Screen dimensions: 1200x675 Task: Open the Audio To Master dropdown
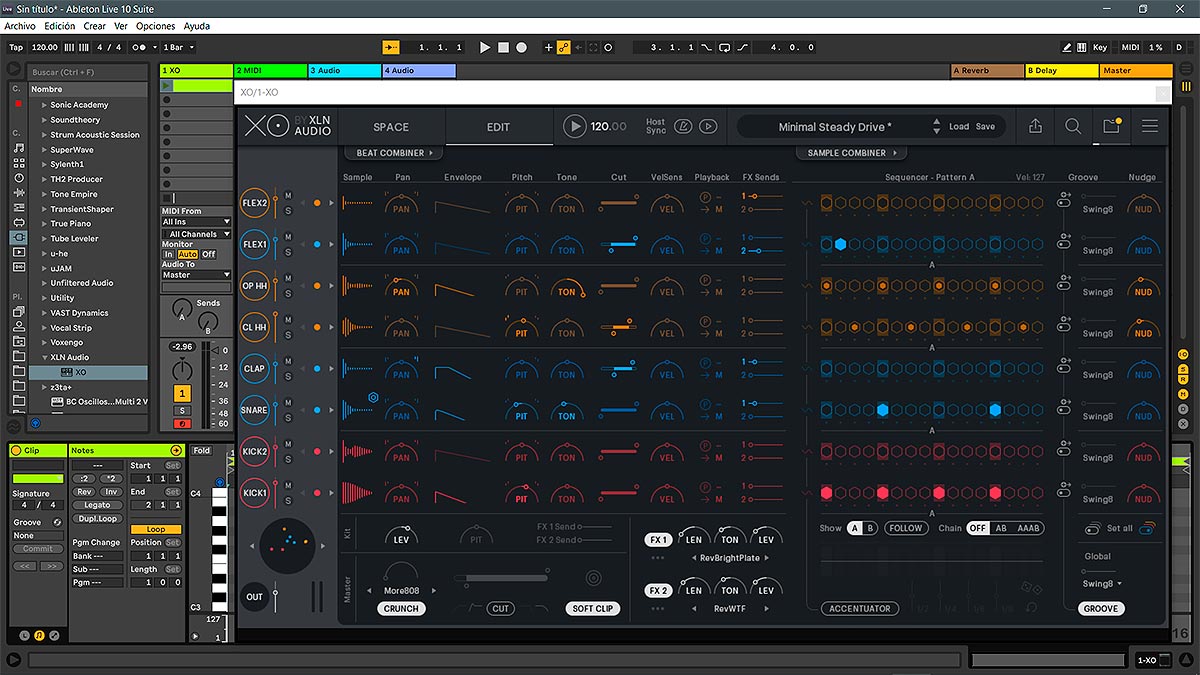click(x=196, y=275)
